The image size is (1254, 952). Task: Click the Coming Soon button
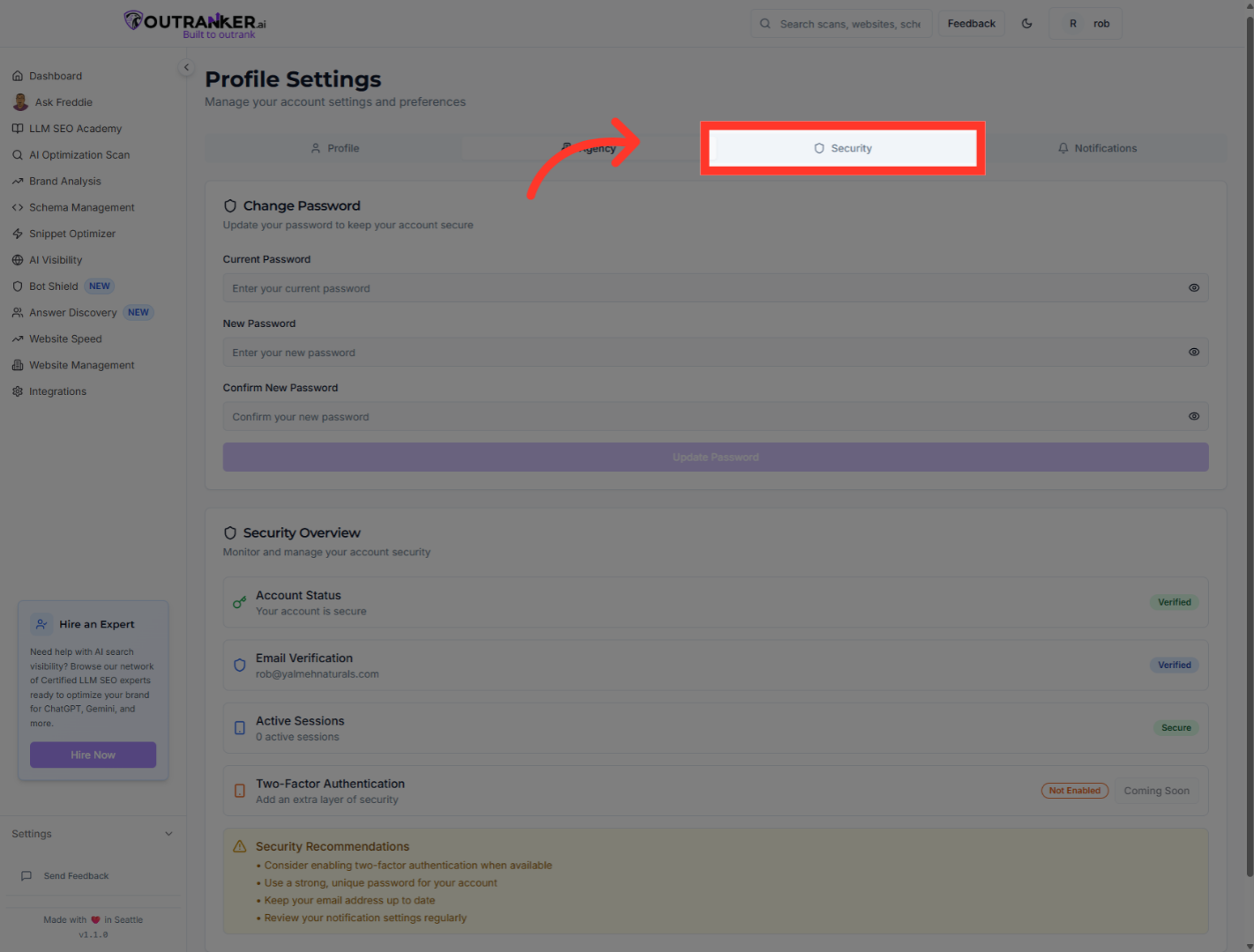click(x=1156, y=791)
